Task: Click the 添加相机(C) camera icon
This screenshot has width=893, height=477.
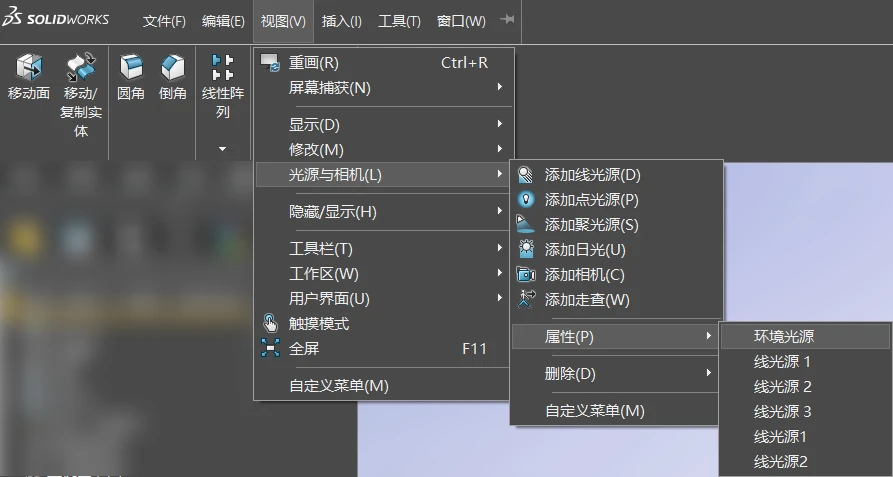Action: tap(525, 274)
